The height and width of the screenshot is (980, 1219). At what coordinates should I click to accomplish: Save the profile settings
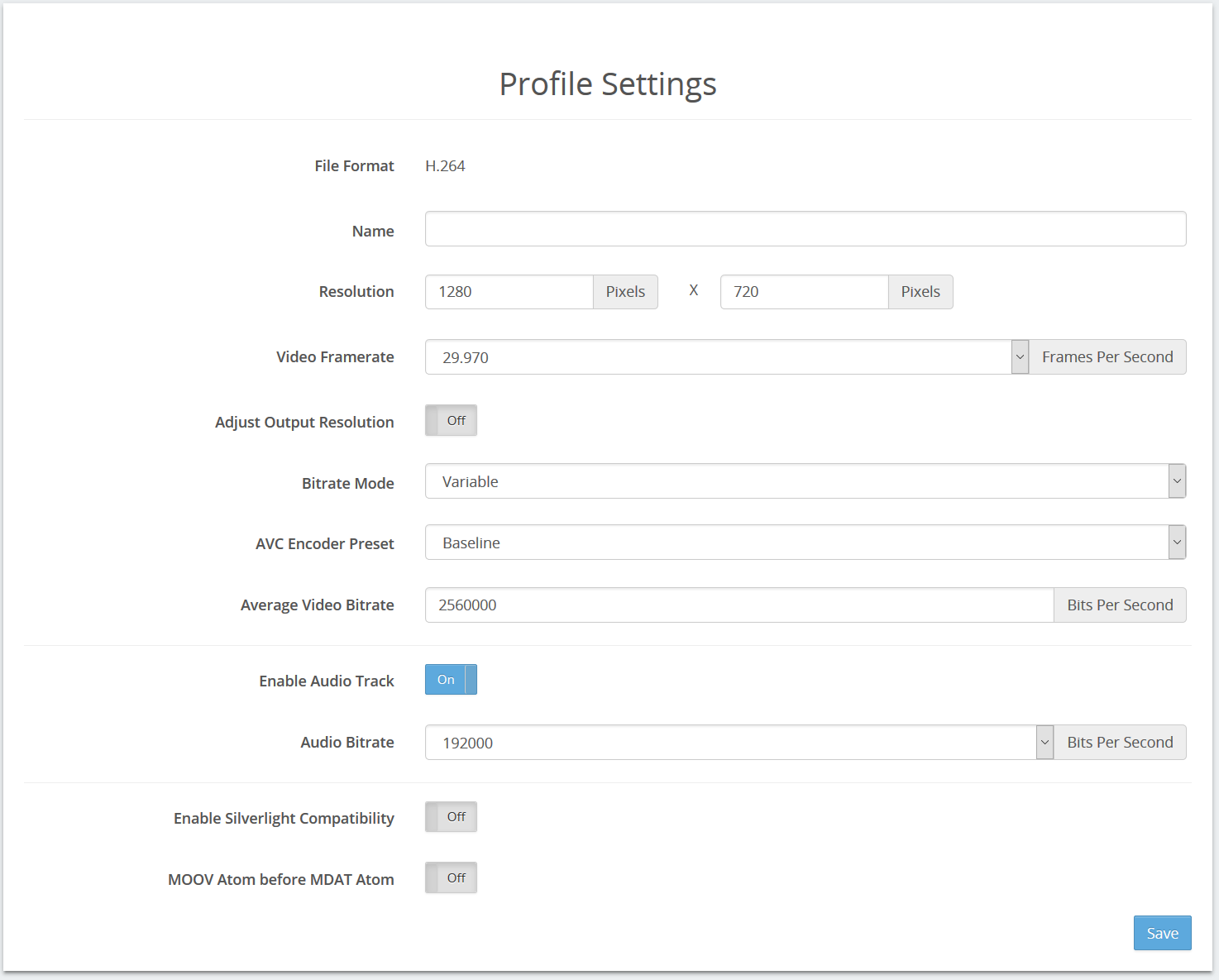click(x=1162, y=933)
